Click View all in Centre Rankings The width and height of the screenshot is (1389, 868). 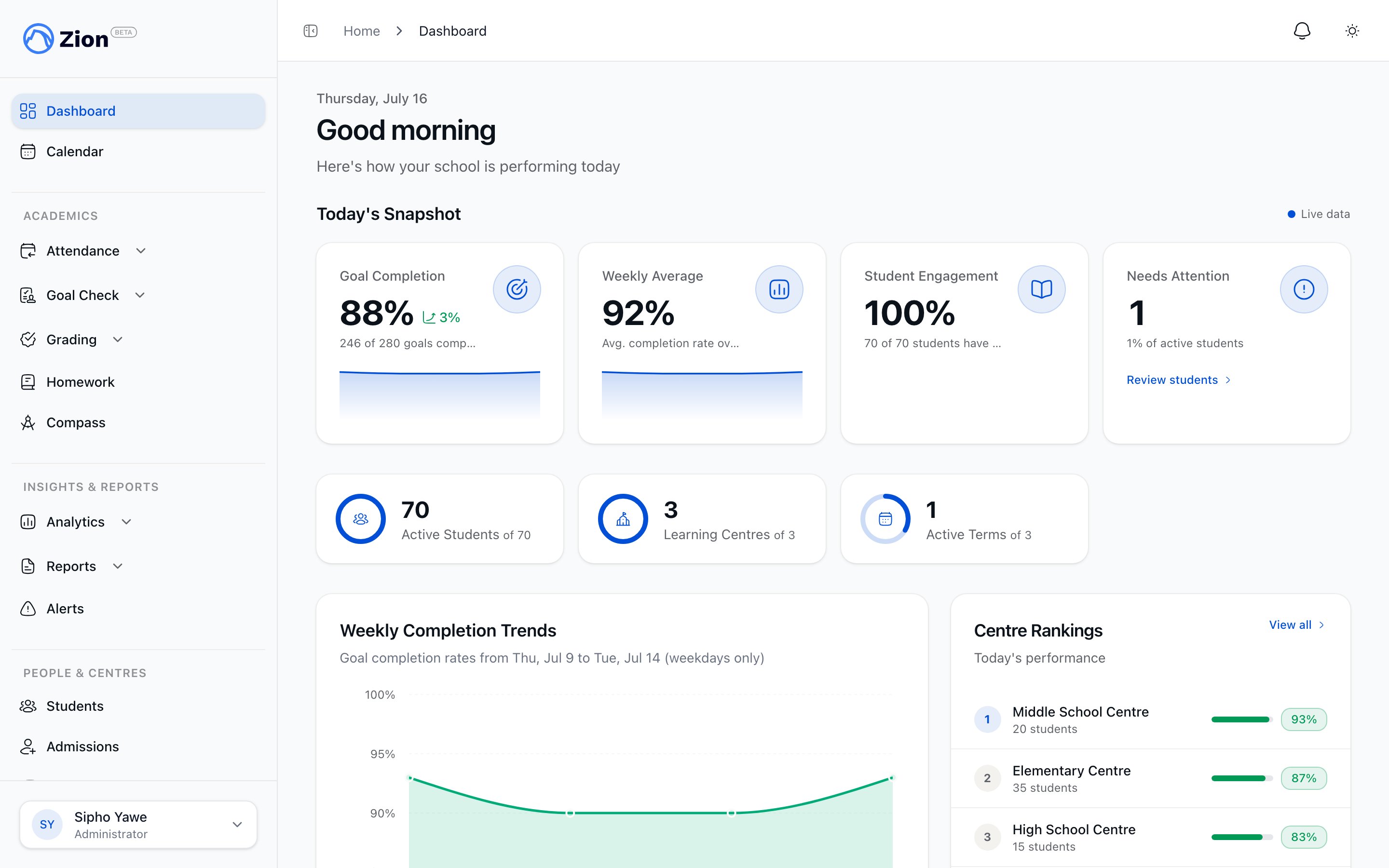[1297, 624]
